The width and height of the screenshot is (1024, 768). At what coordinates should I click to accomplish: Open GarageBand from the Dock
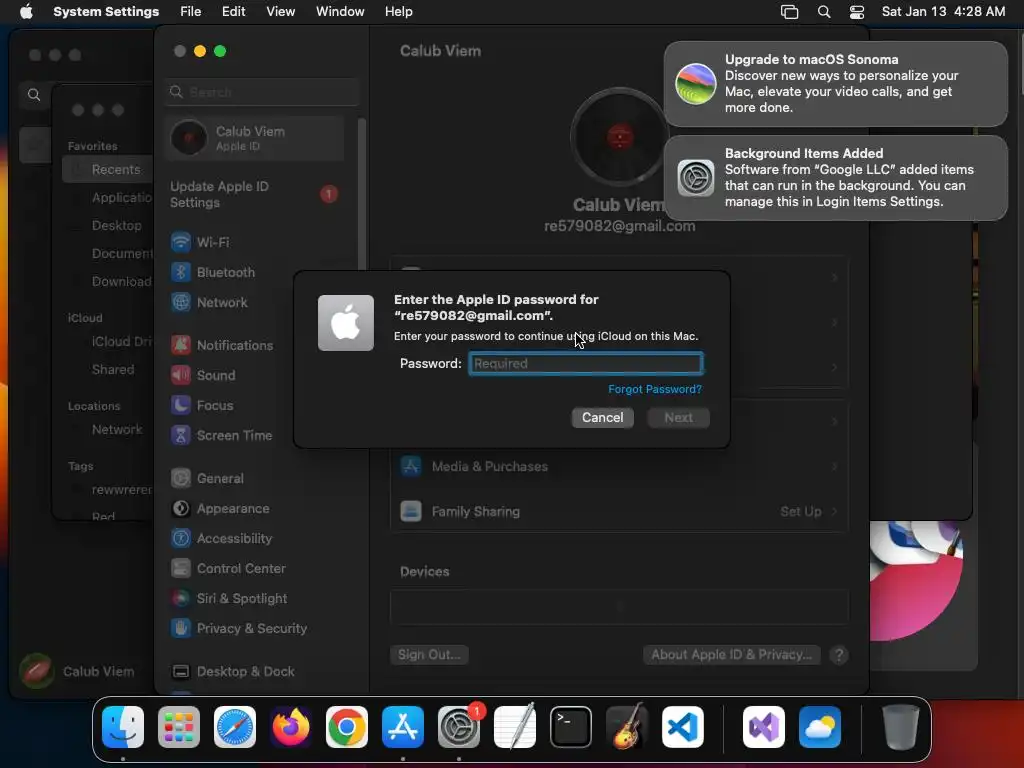[627, 727]
